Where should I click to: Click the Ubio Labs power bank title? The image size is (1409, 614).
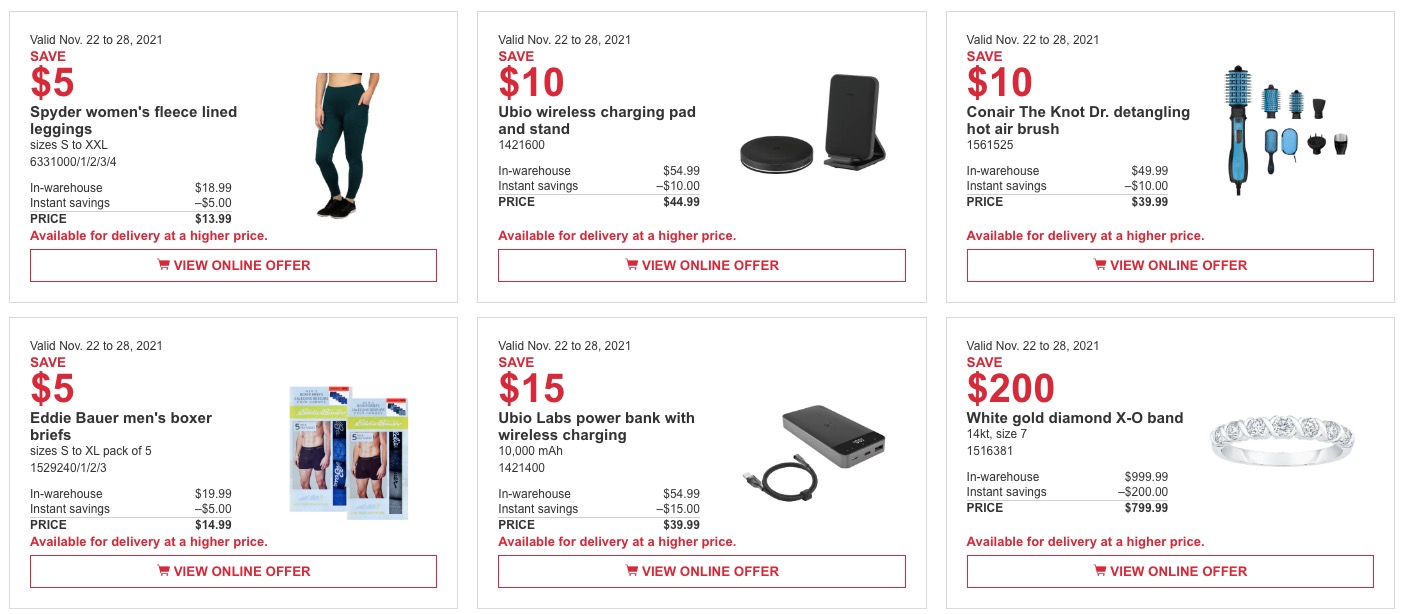(596, 426)
